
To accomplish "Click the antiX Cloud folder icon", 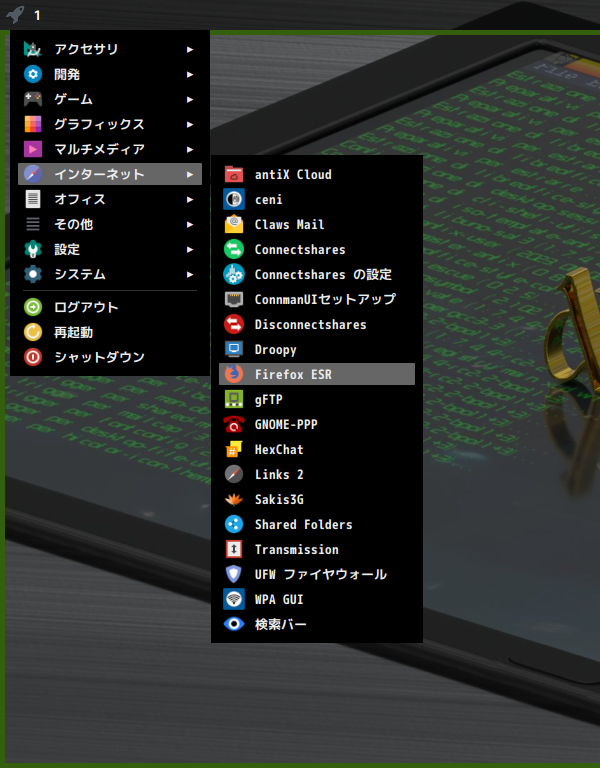I will click(x=234, y=174).
